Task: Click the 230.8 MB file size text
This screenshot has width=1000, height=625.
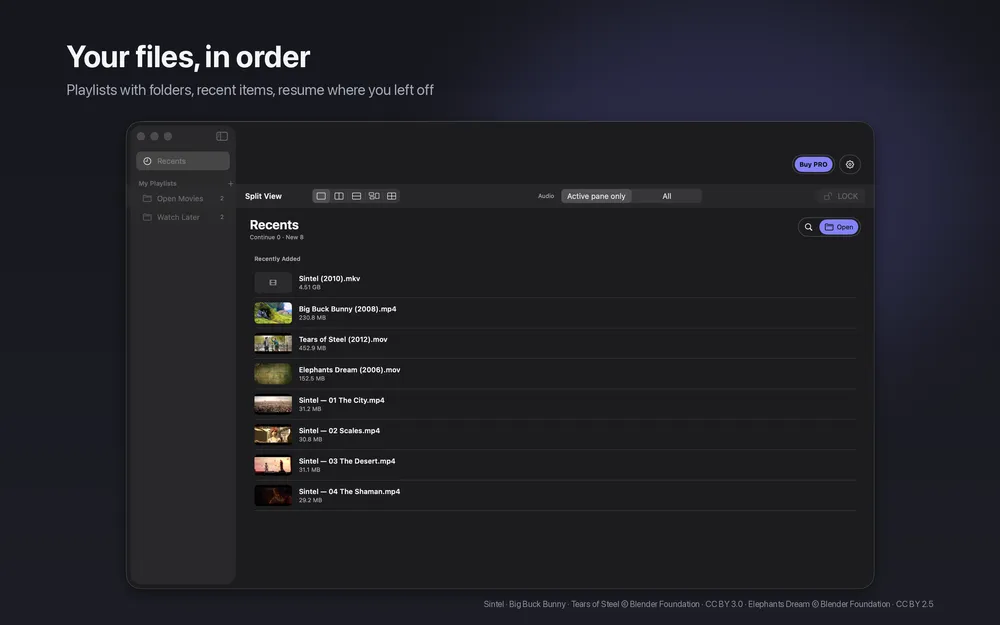Action: (x=312, y=318)
